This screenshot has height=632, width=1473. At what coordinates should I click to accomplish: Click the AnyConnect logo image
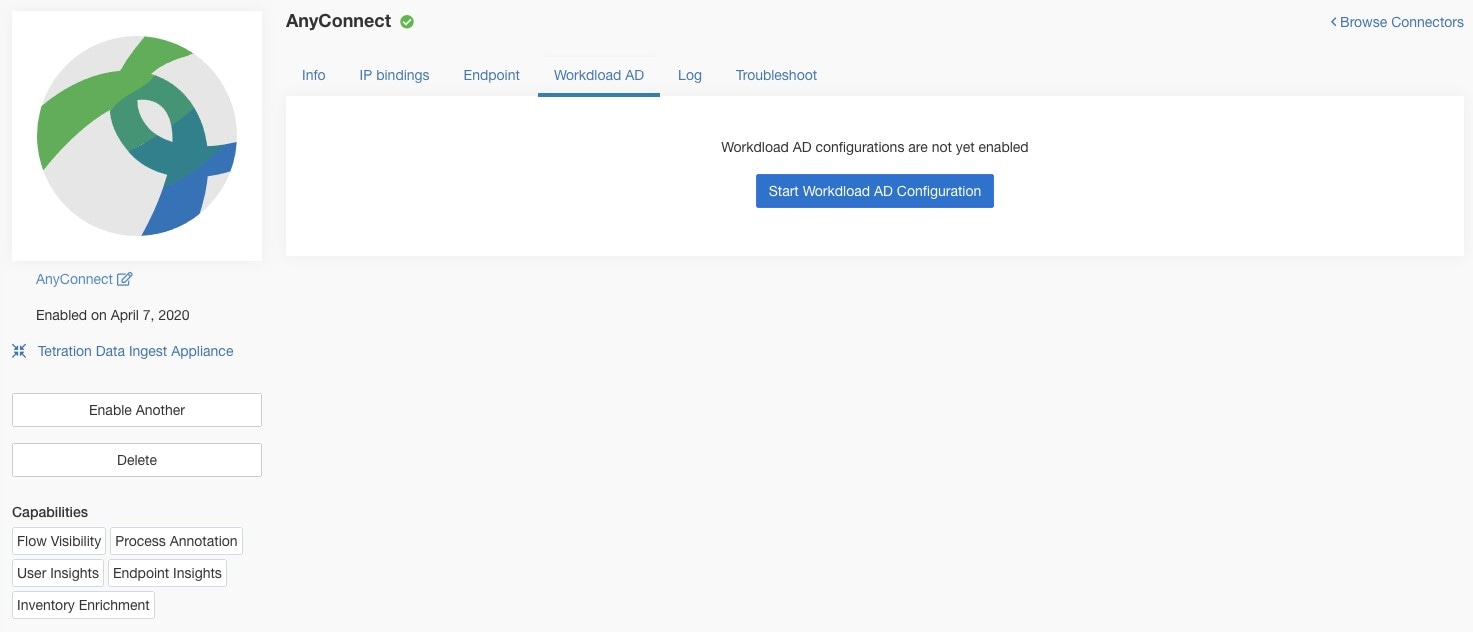[137, 136]
